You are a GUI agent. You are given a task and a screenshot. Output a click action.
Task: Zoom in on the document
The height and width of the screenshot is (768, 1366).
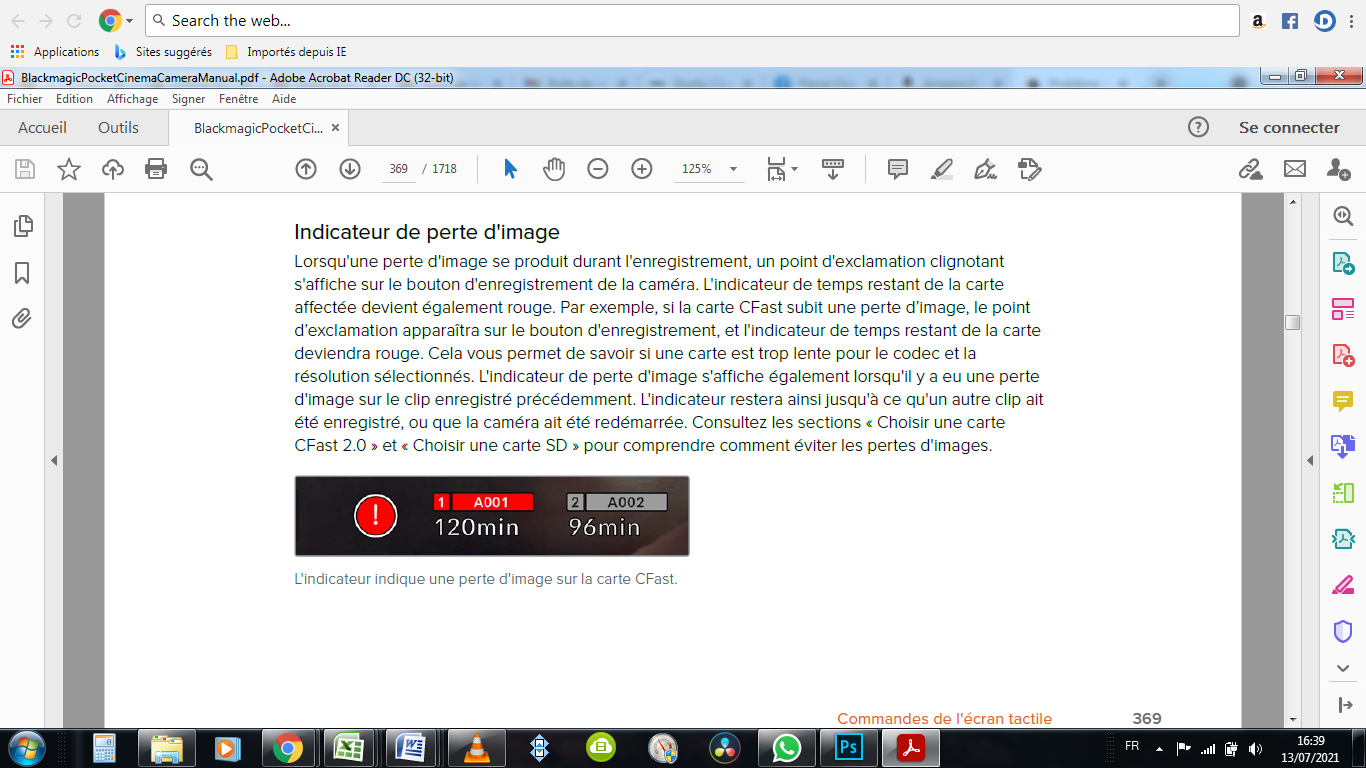click(x=642, y=169)
